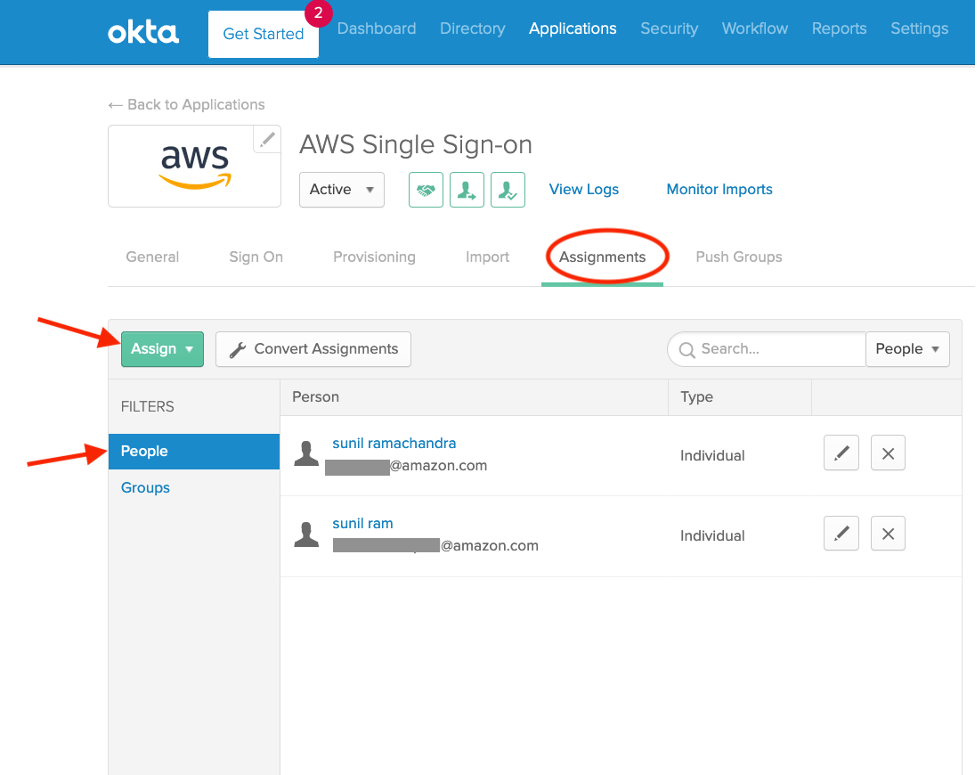The width and height of the screenshot is (977, 775).
Task: Open the edit pencil for sunil ramachandra
Action: (x=840, y=453)
